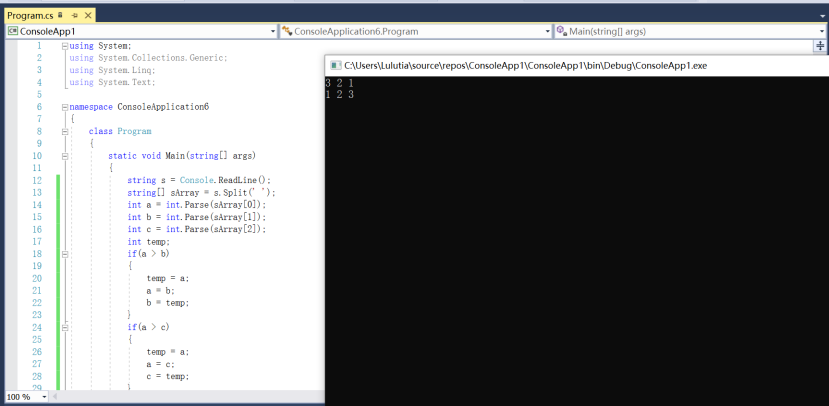Click the console window title bar path
The image size is (829, 406).
click(526, 66)
